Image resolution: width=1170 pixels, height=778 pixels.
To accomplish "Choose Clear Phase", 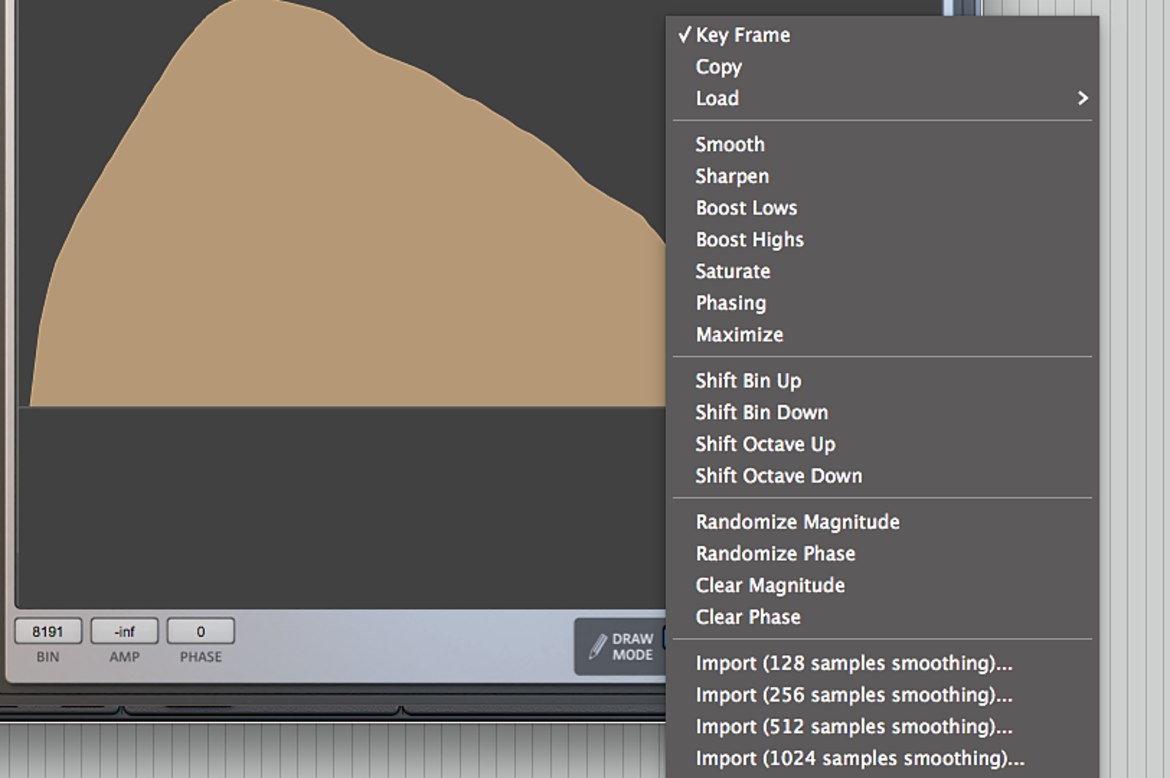I will [x=882, y=617].
